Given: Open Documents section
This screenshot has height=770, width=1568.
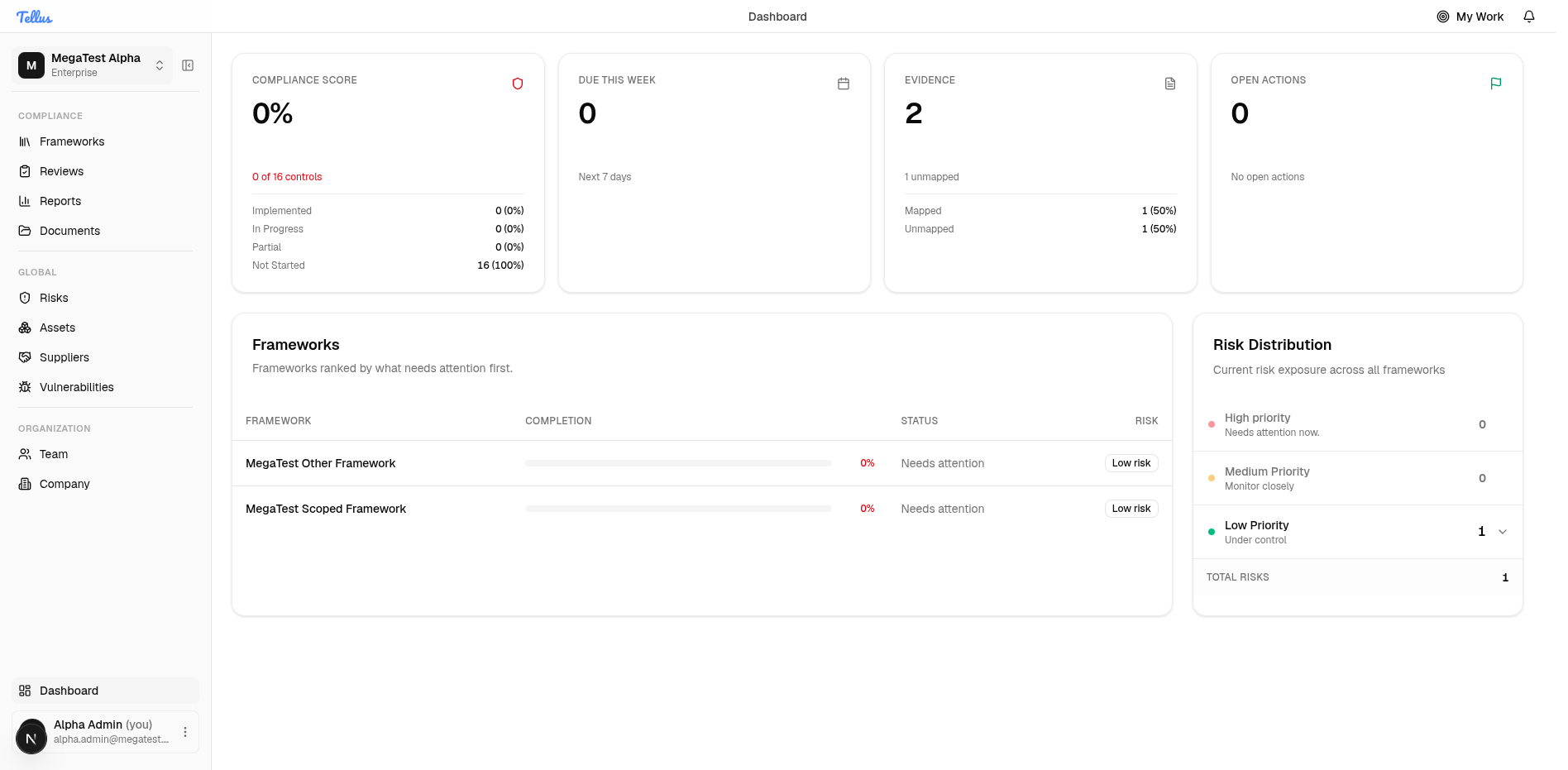Looking at the screenshot, I should 105,231.
